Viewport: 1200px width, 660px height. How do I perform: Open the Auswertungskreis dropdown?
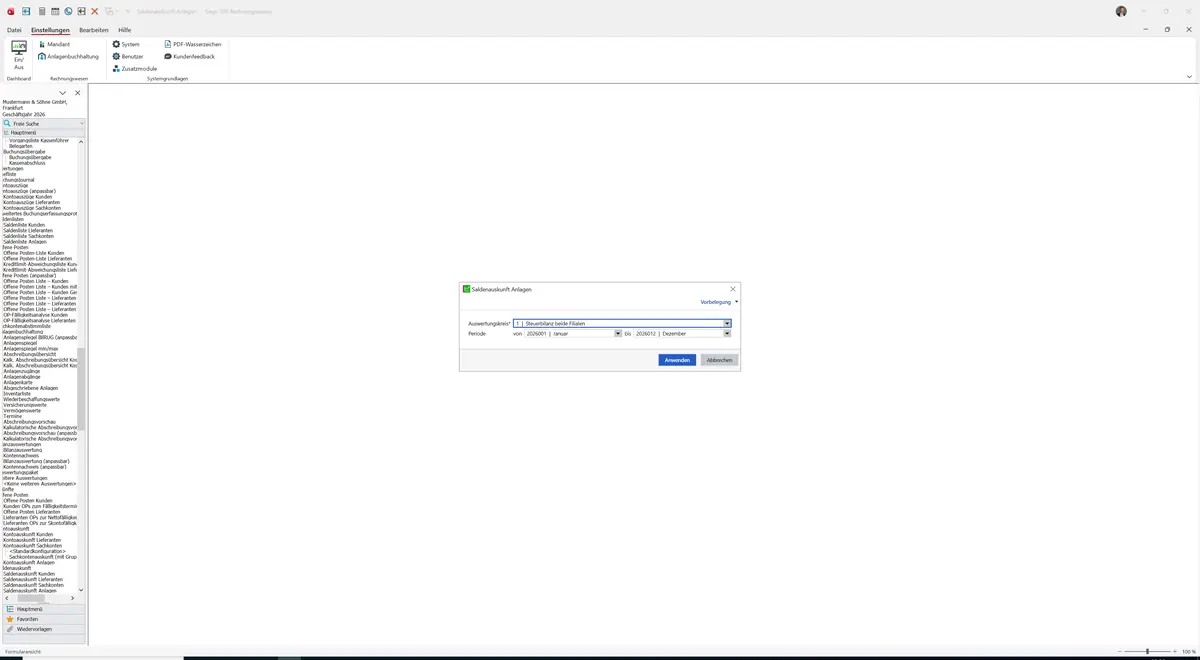727,323
